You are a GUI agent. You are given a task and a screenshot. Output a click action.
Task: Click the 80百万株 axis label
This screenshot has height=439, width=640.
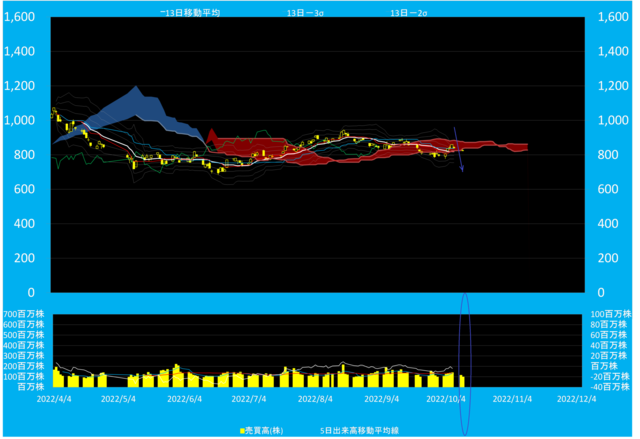pos(608,324)
